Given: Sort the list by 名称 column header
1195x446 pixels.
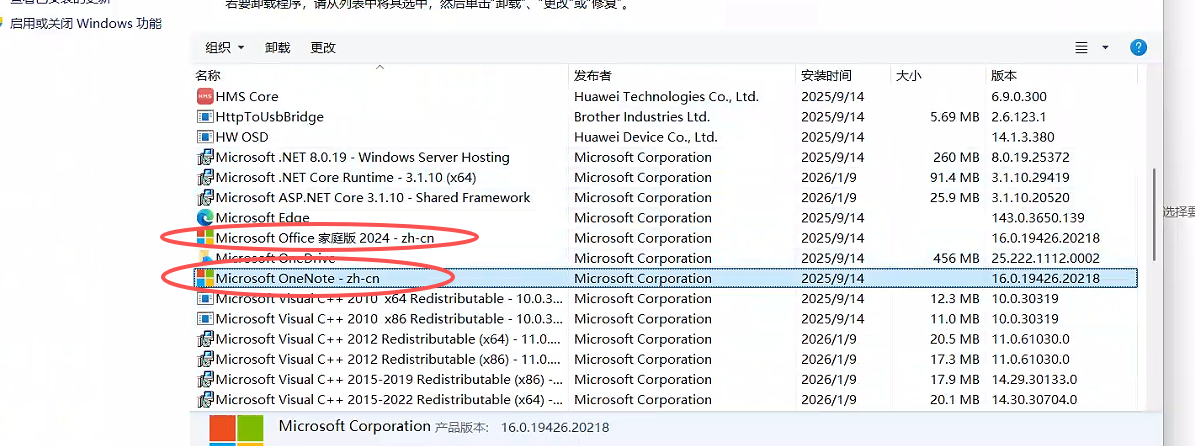Looking at the screenshot, I should pos(209,75).
